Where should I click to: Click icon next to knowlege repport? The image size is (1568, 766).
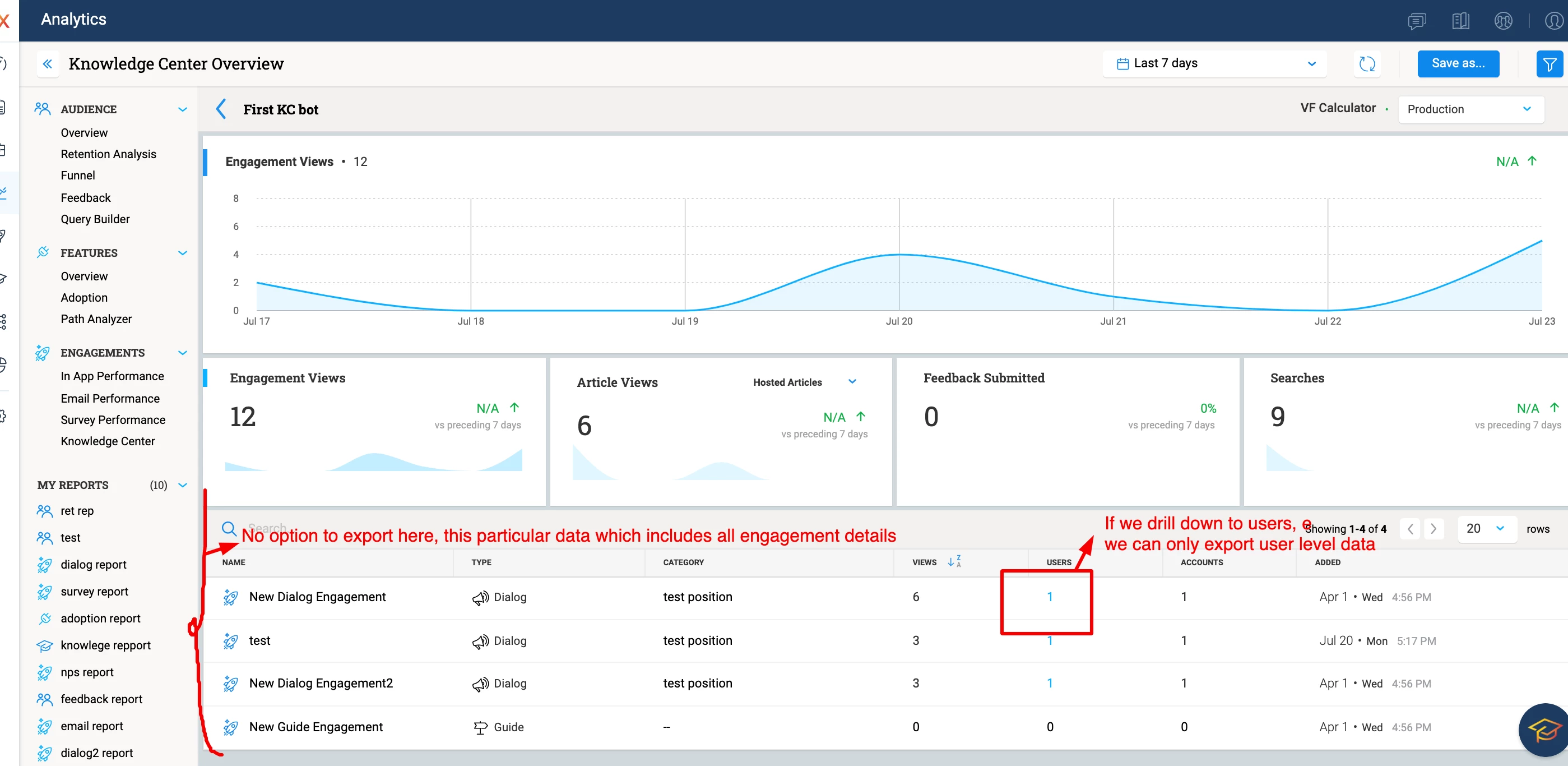(44, 645)
